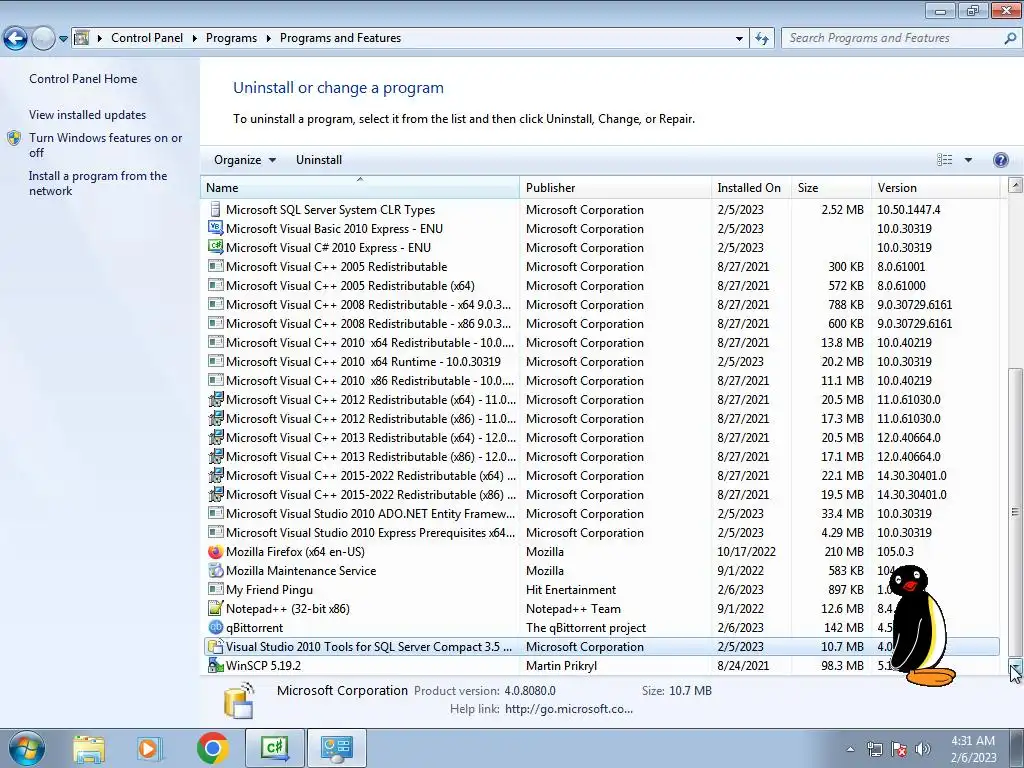Viewport: 1024px width, 768px height.
Task: Select Visual C++ 2015-2022 Redistributable (x86) icon
Action: (215, 494)
